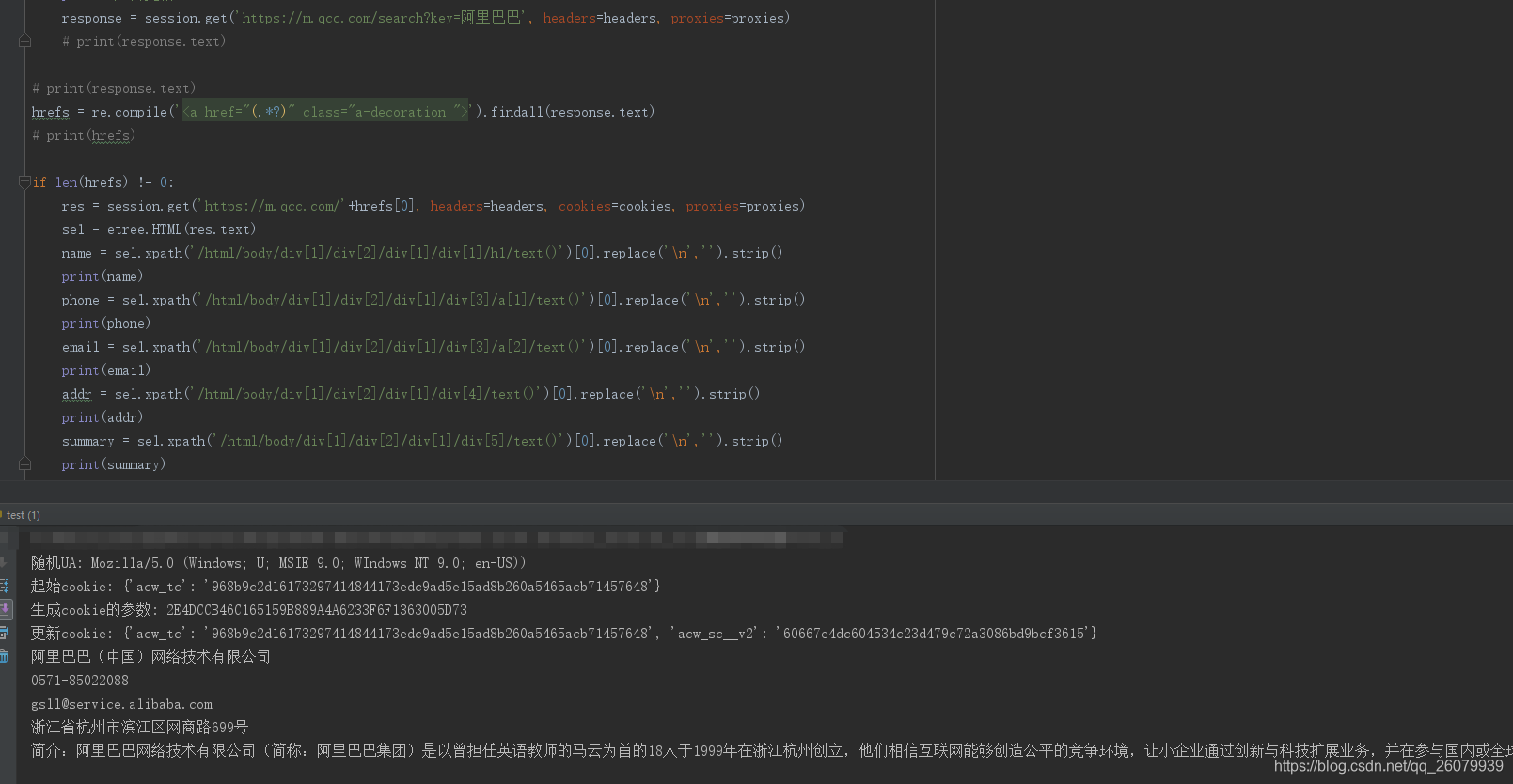Click search URL string in session.get call
Viewport: 1513px width, 784px height.
[381, 18]
